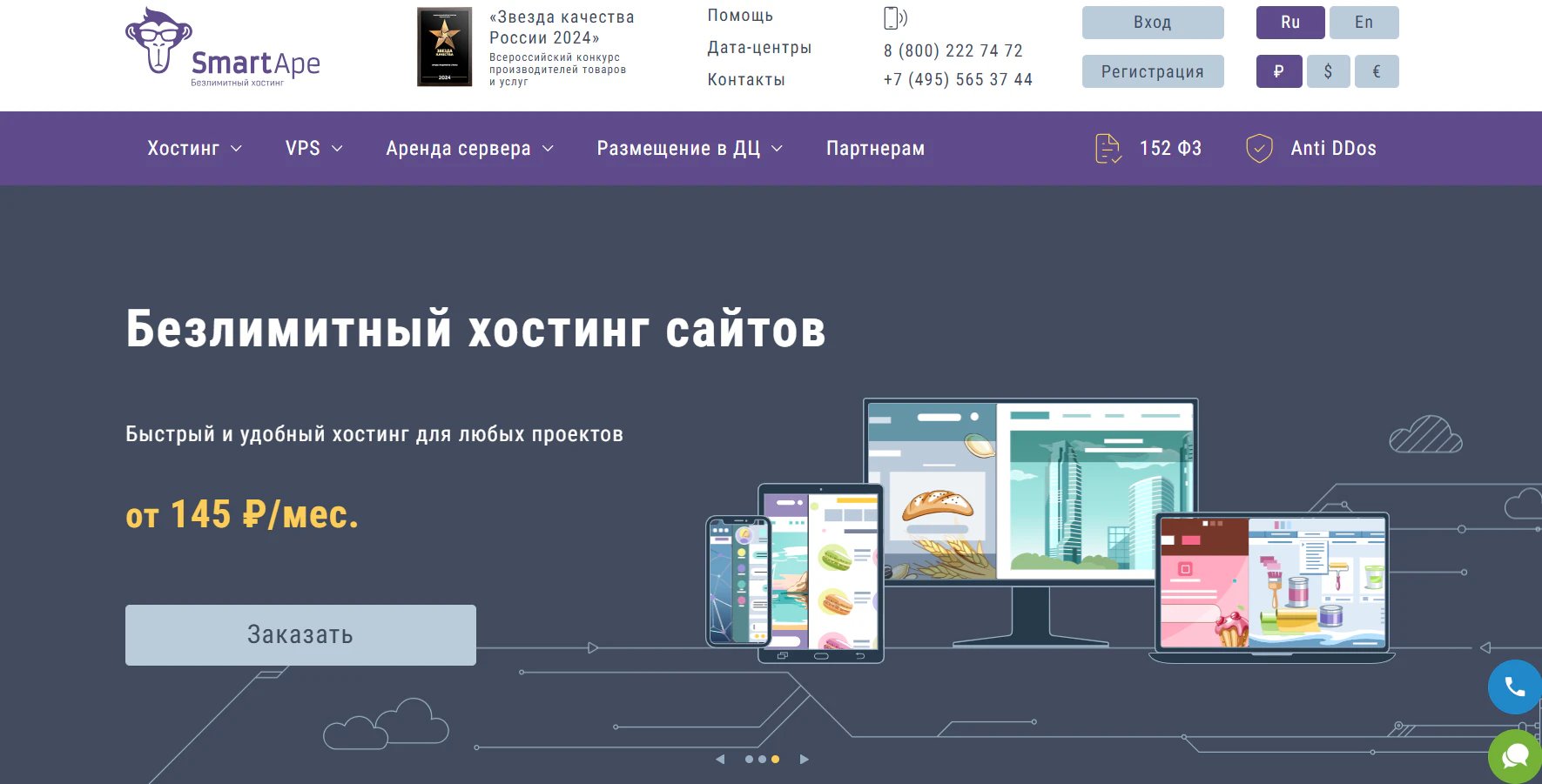Select euro currency
1542x784 pixels.
(1377, 71)
